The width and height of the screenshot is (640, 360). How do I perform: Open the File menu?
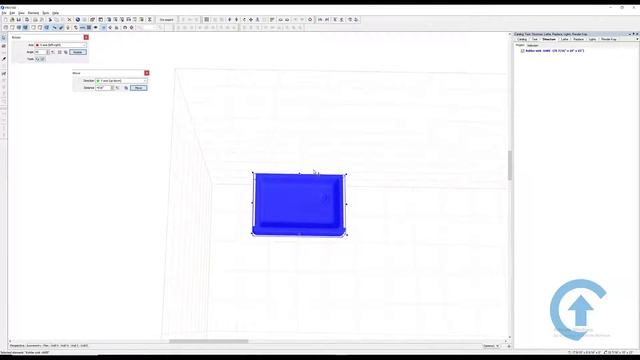pos(4,13)
